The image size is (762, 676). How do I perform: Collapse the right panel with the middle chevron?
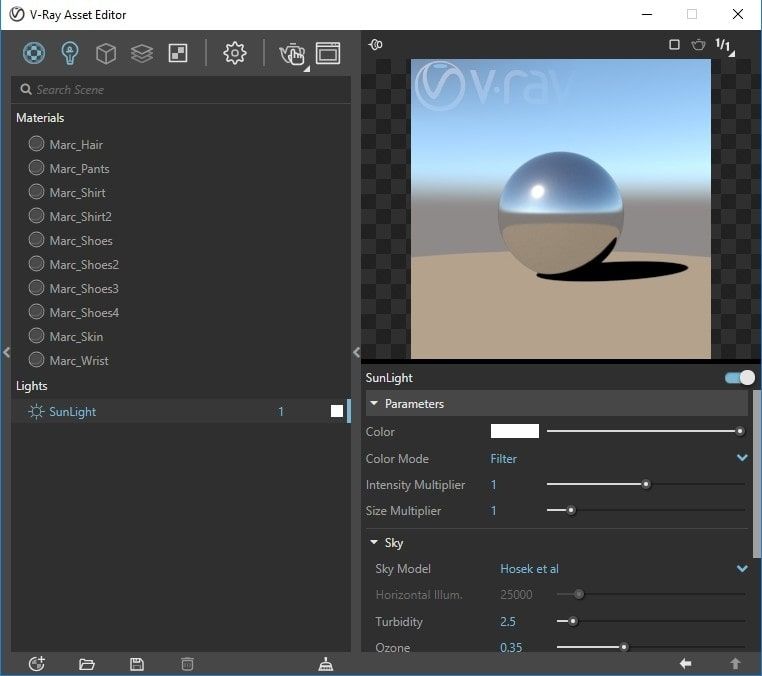click(x=357, y=352)
